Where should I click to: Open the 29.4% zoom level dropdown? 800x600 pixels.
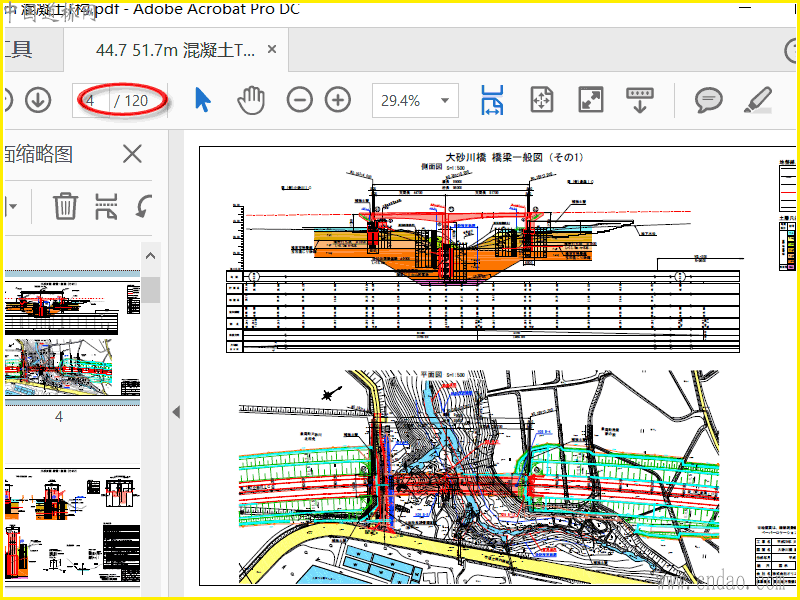(x=444, y=100)
